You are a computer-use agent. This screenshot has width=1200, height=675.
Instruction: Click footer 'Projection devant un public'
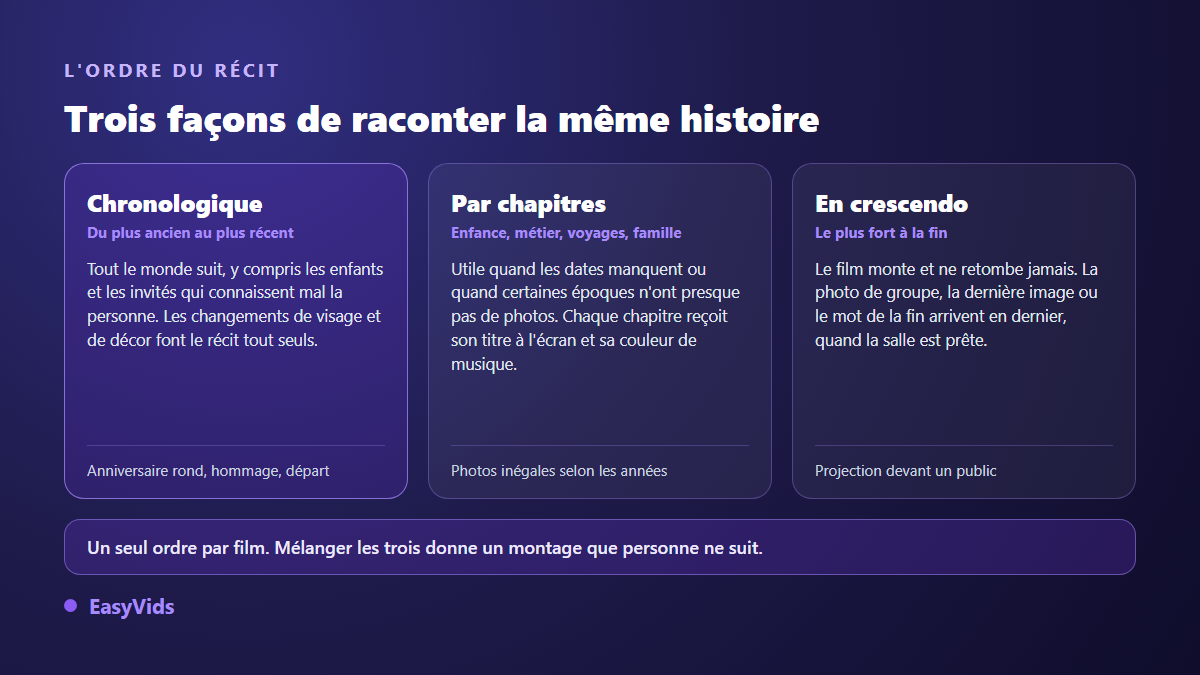[906, 471]
